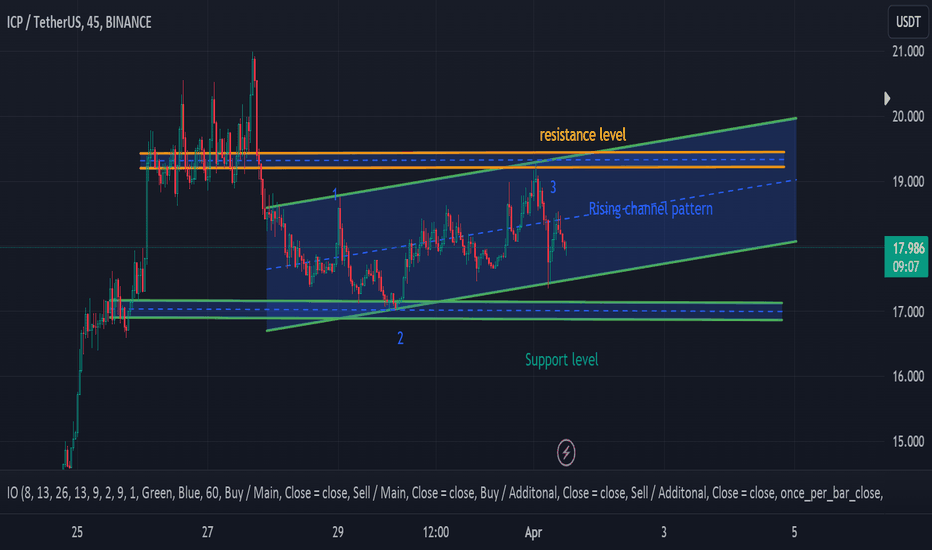This screenshot has width=932, height=550.
Task: Select the 'Support level' text annotation
Action: coord(562,360)
